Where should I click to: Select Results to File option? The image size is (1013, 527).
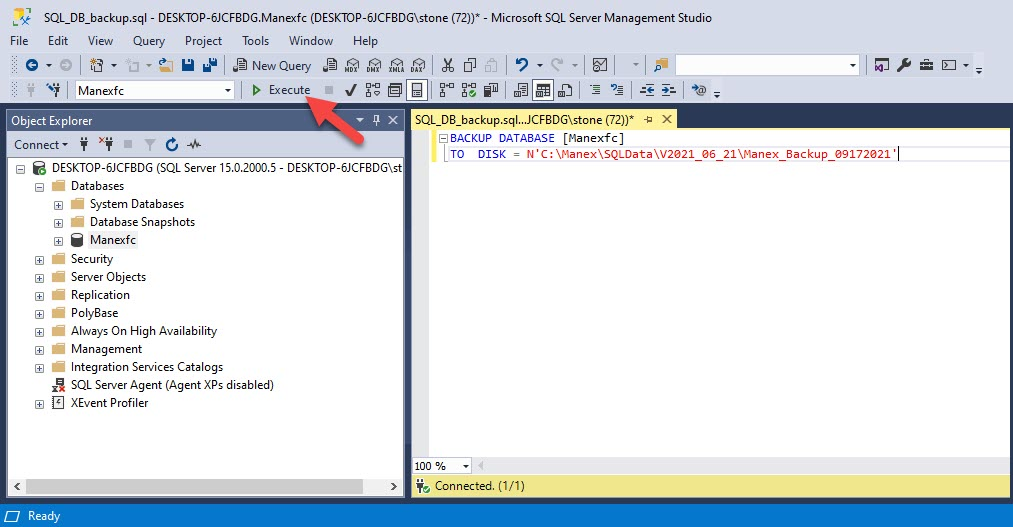(565, 90)
